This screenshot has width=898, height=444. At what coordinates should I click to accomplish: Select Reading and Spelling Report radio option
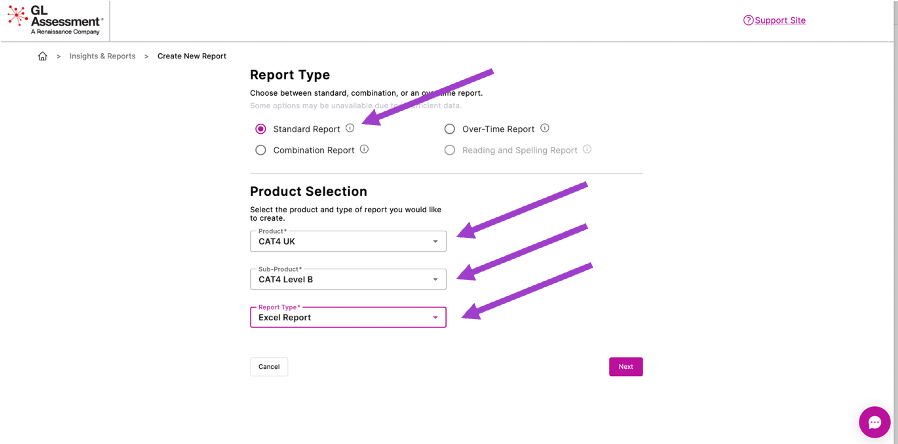450,150
